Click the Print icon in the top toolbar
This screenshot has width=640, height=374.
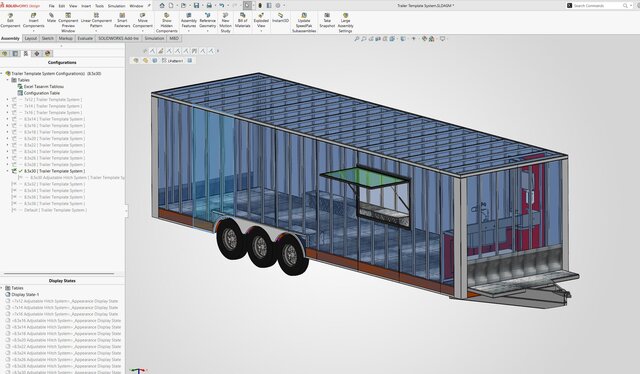click(209, 6)
